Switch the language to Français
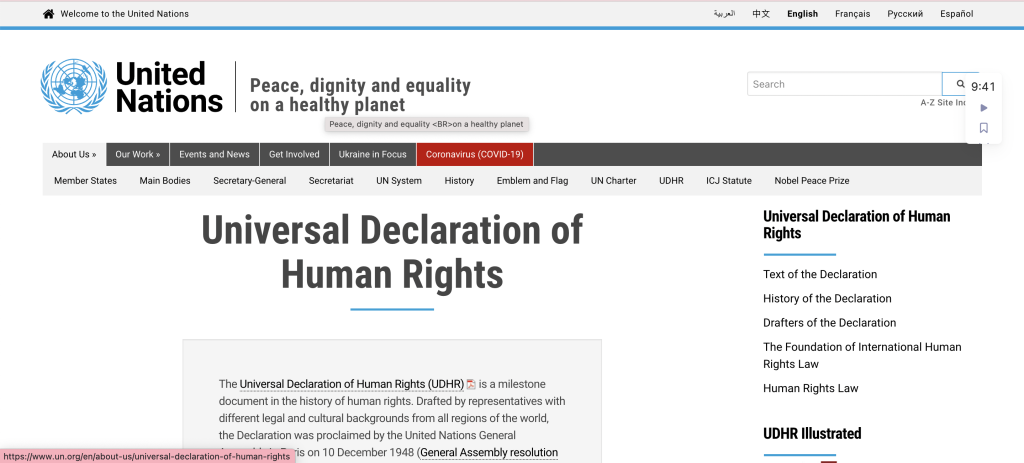 pyautogui.click(x=852, y=14)
